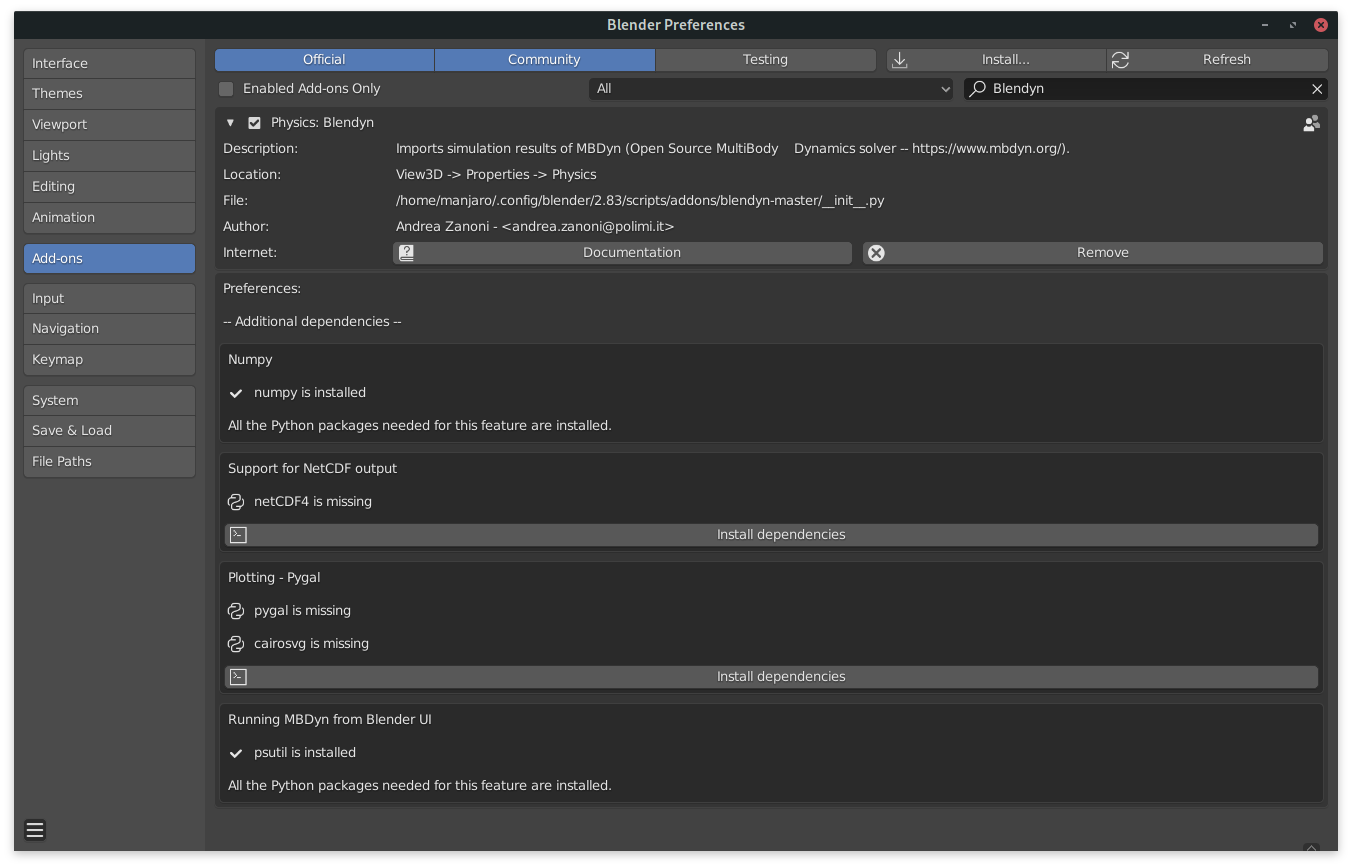Viewport: 1352px width, 868px height.
Task: Open the File Paths section
Action: (109, 462)
